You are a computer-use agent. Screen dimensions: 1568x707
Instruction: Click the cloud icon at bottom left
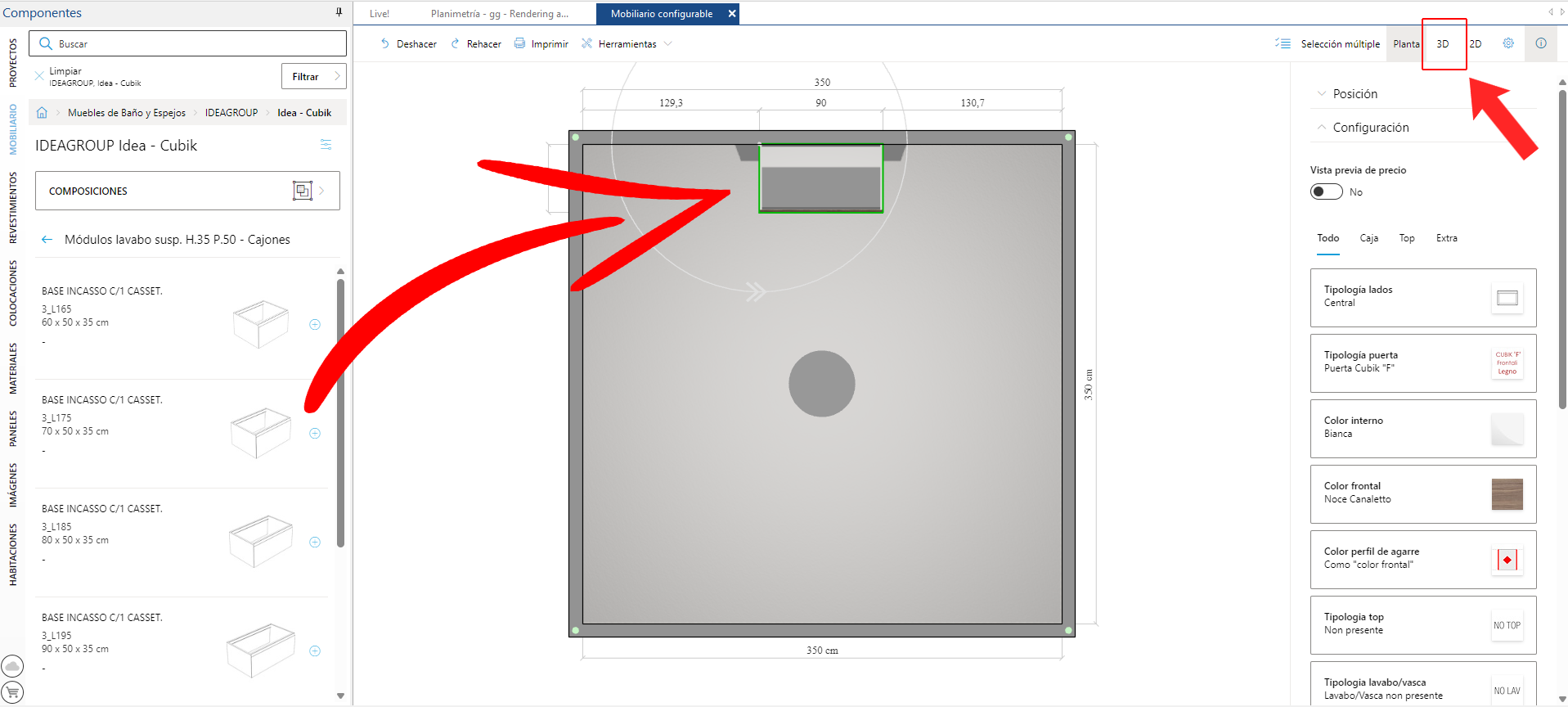coord(12,666)
